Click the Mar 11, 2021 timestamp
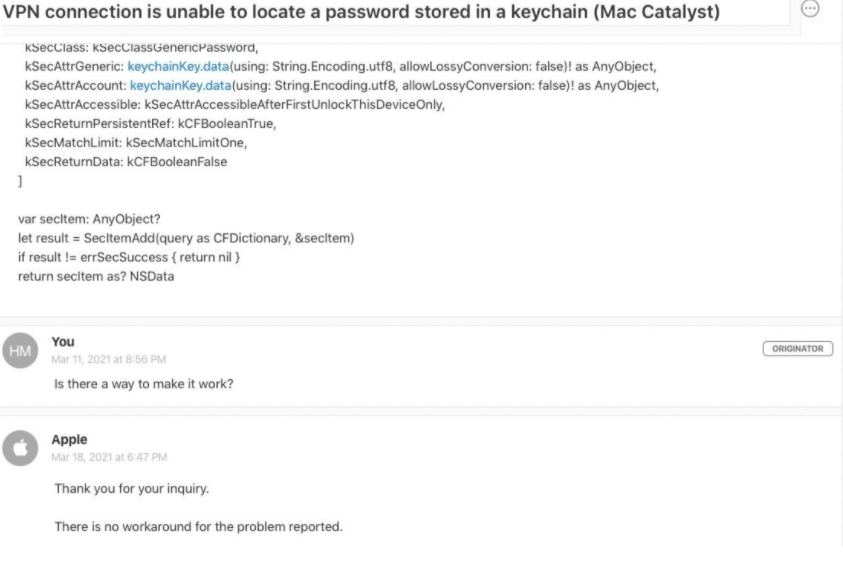Screen dimensions: 843x562 click(109, 359)
